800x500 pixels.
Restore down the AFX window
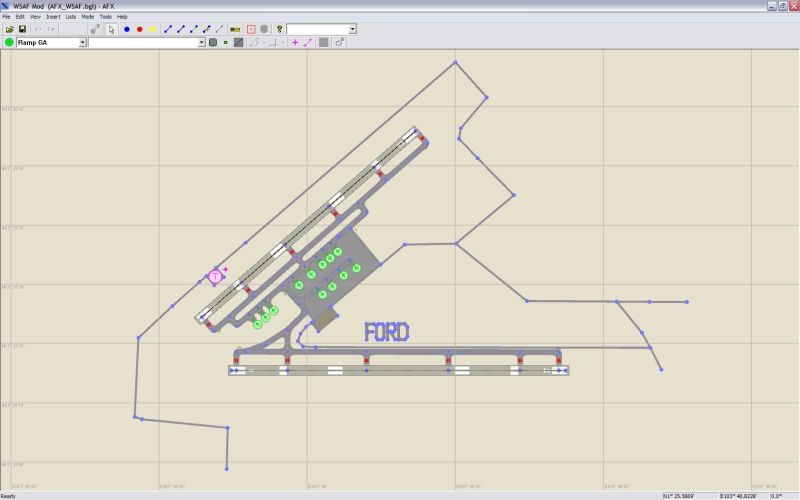[782, 6]
